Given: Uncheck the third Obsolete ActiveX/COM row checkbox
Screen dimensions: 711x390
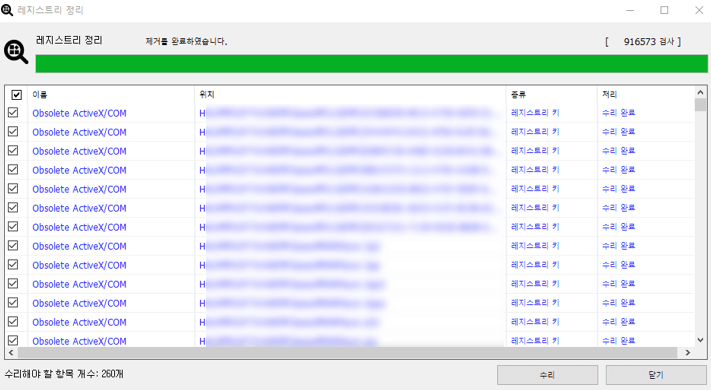Looking at the screenshot, I should coord(13,151).
